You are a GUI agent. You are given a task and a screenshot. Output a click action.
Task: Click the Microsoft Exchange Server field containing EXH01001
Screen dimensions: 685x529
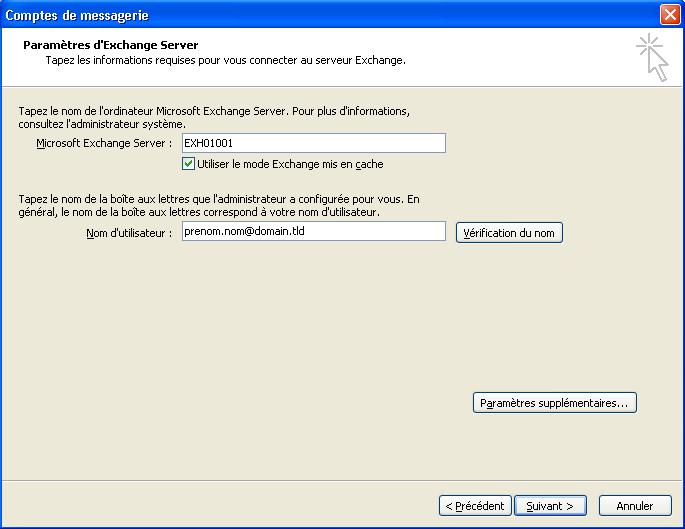click(314, 143)
